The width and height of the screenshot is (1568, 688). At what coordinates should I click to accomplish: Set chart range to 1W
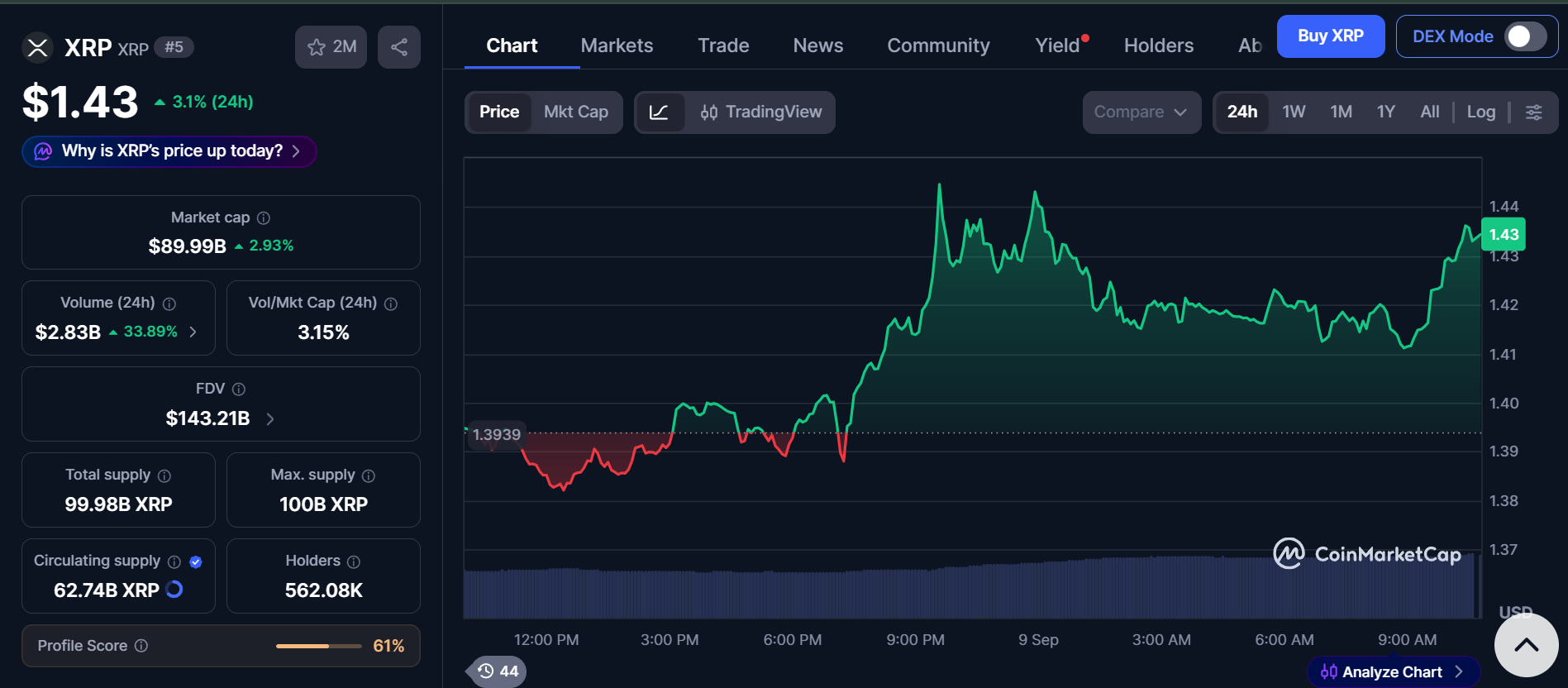pos(1294,112)
